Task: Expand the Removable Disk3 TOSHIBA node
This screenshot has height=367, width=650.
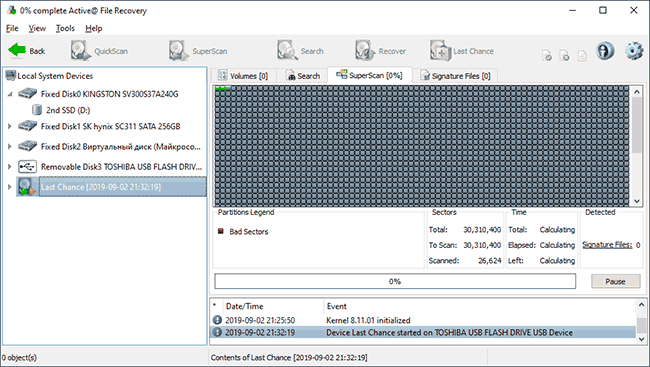Action: pos(10,167)
